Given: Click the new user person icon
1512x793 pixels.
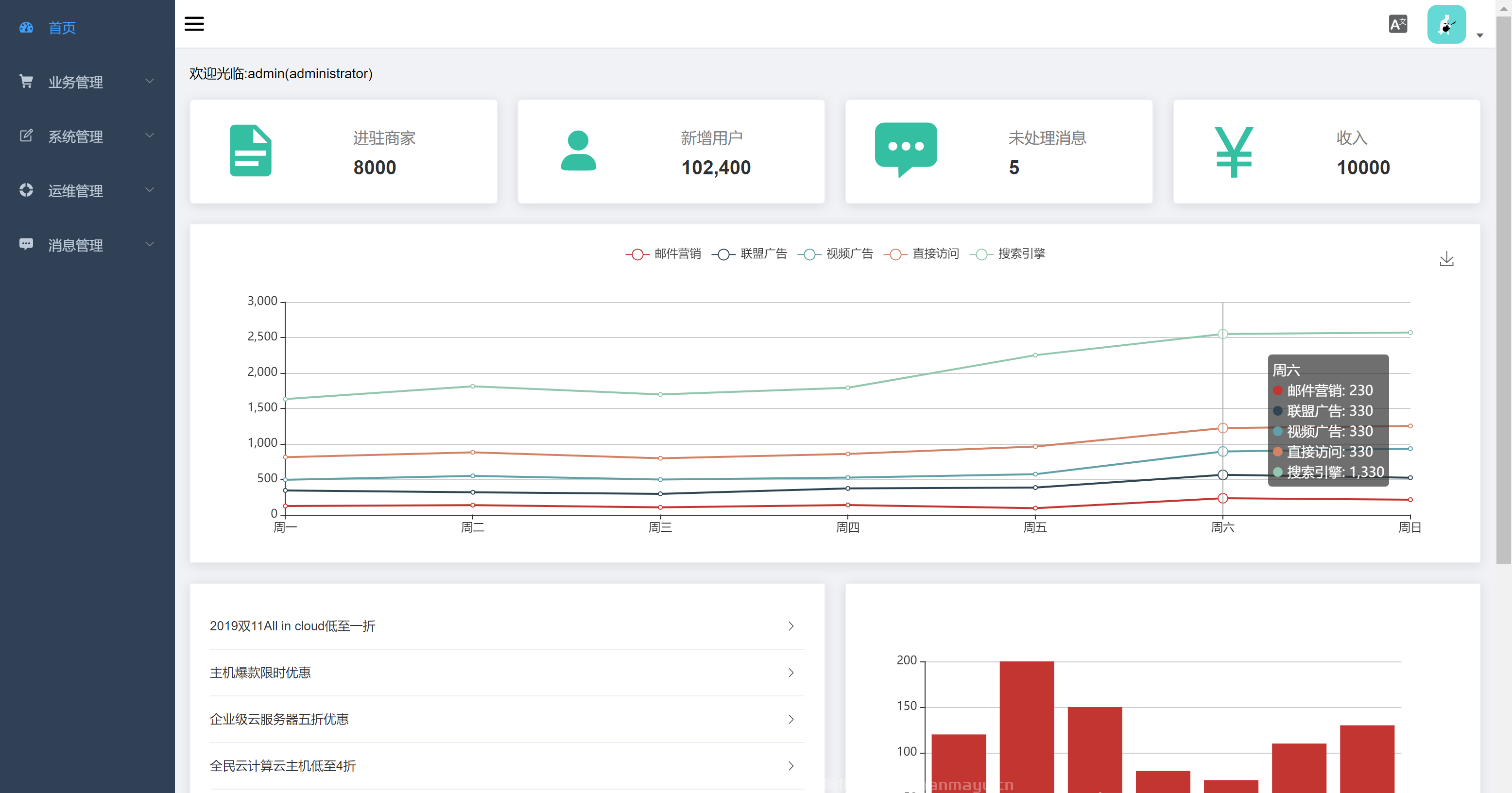Looking at the screenshot, I should point(578,151).
